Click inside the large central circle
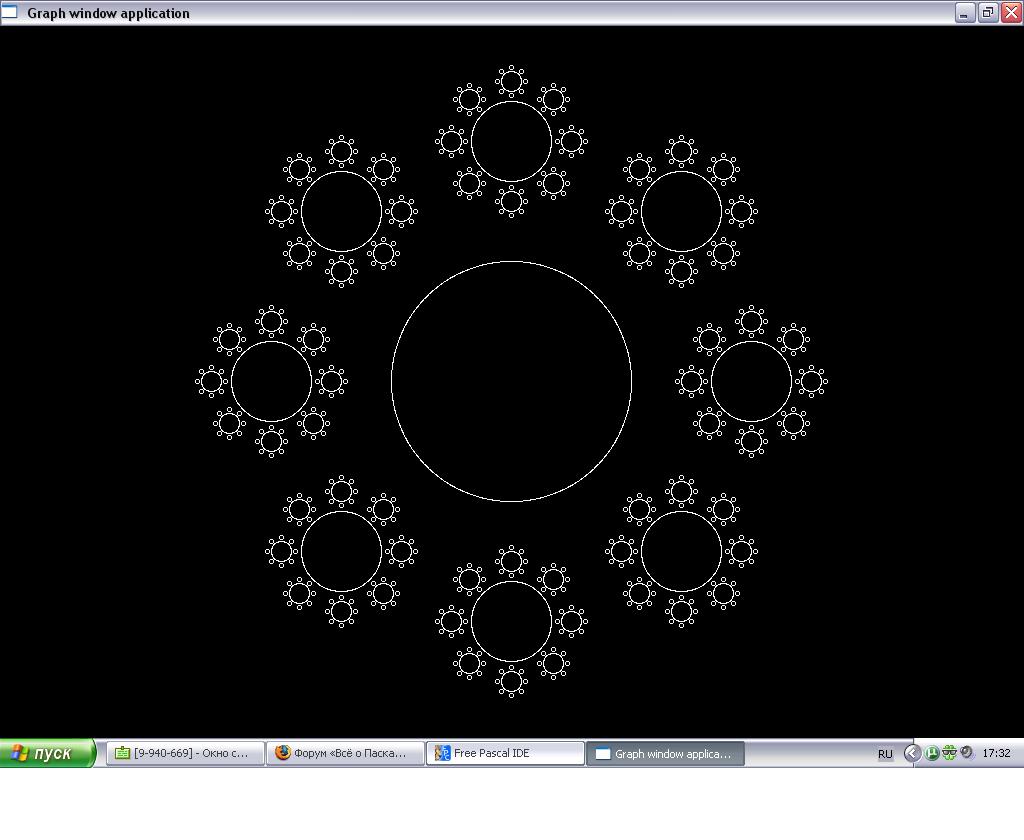Image resolution: width=1024 pixels, height=840 pixels. (x=511, y=381)
